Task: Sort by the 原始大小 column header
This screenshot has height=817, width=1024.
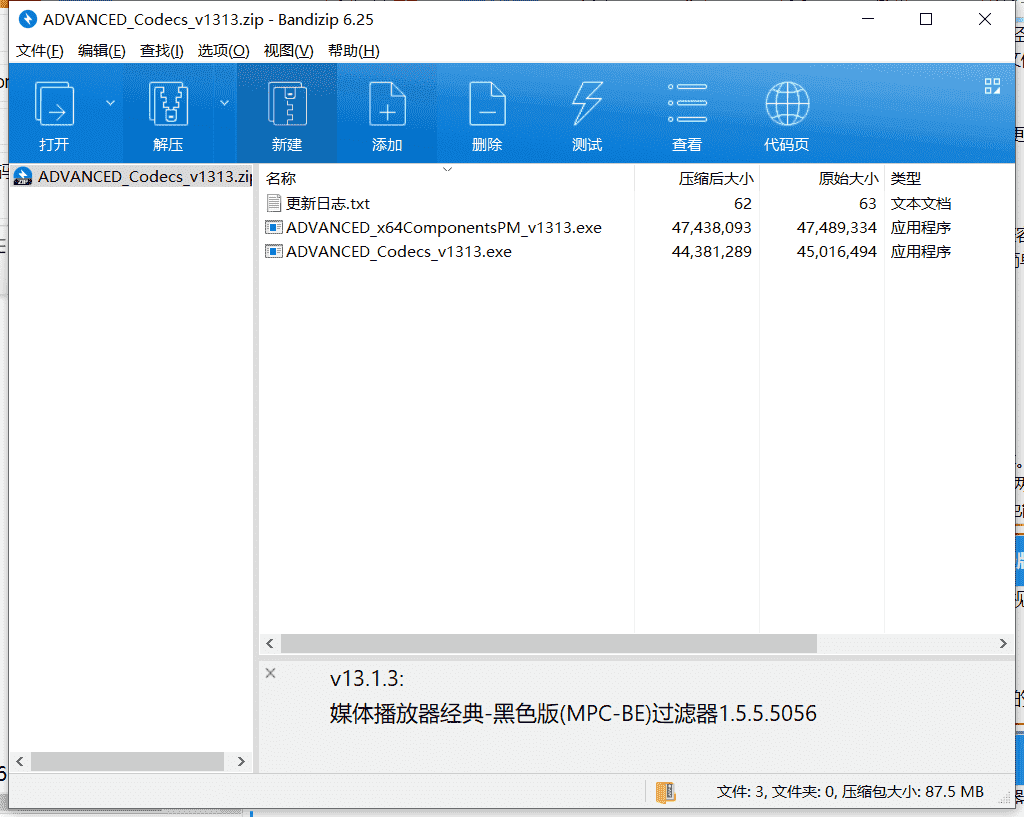Action: coord(822,178)
